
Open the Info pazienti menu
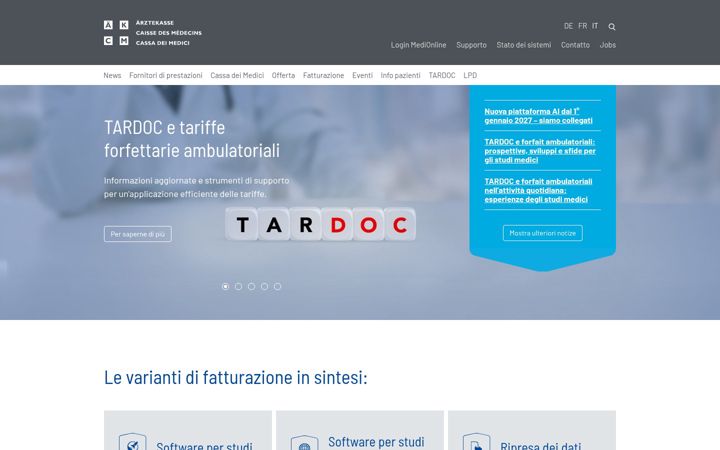point(400,75)
